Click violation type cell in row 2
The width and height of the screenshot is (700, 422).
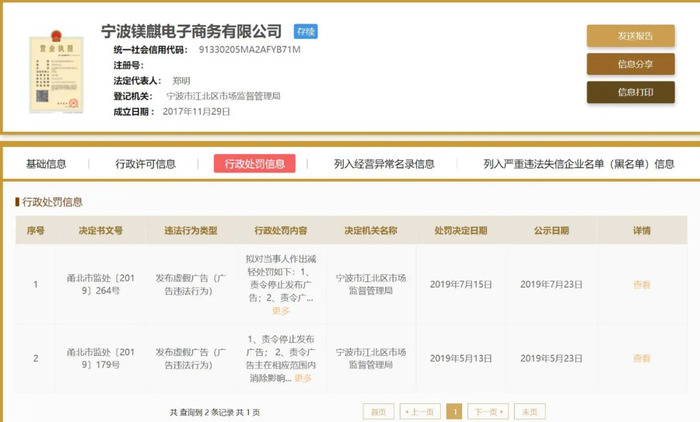[191, 358]
